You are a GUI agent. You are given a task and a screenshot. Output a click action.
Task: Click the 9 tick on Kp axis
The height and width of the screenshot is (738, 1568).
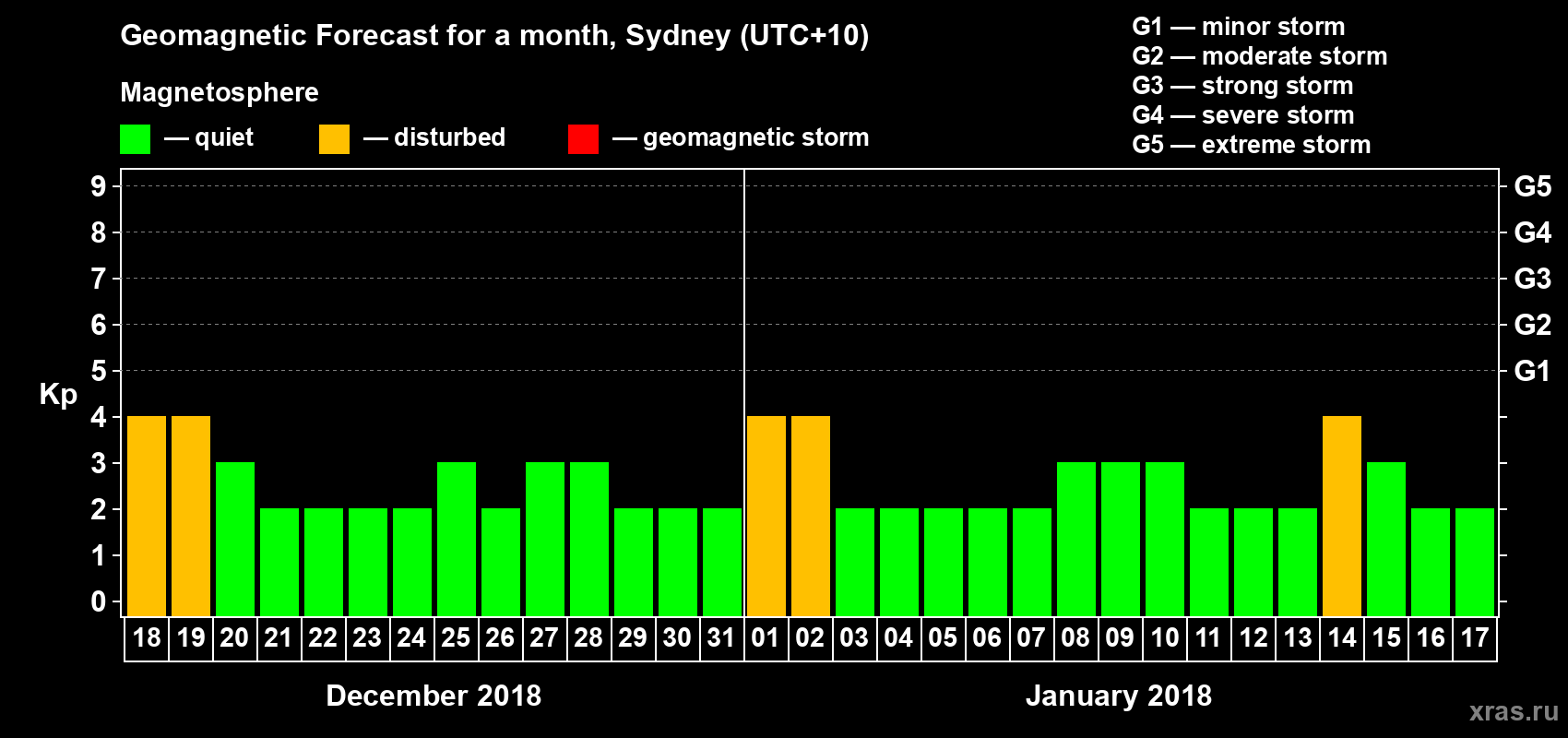coord(99,186)
